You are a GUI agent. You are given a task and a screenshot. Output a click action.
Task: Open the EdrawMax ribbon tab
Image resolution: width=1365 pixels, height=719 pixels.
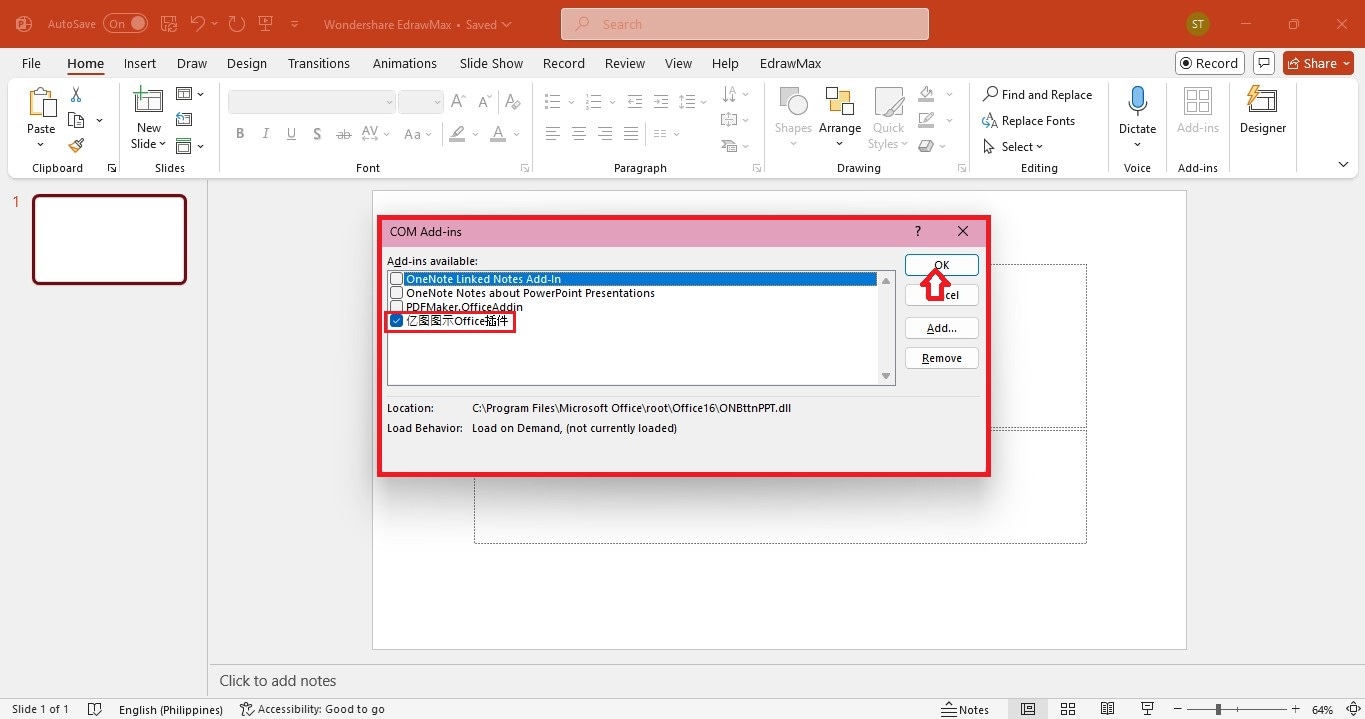pos(790,63)
